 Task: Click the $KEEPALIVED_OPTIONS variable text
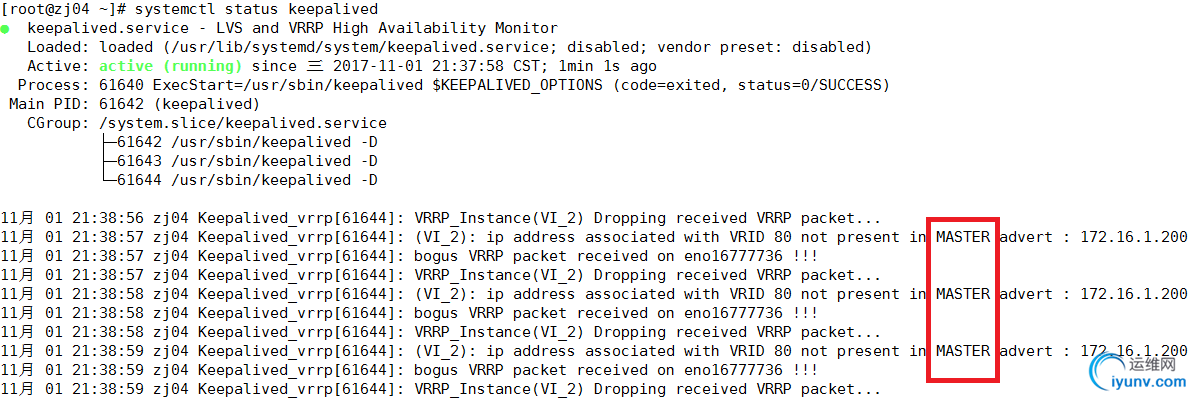coord(518,85)
